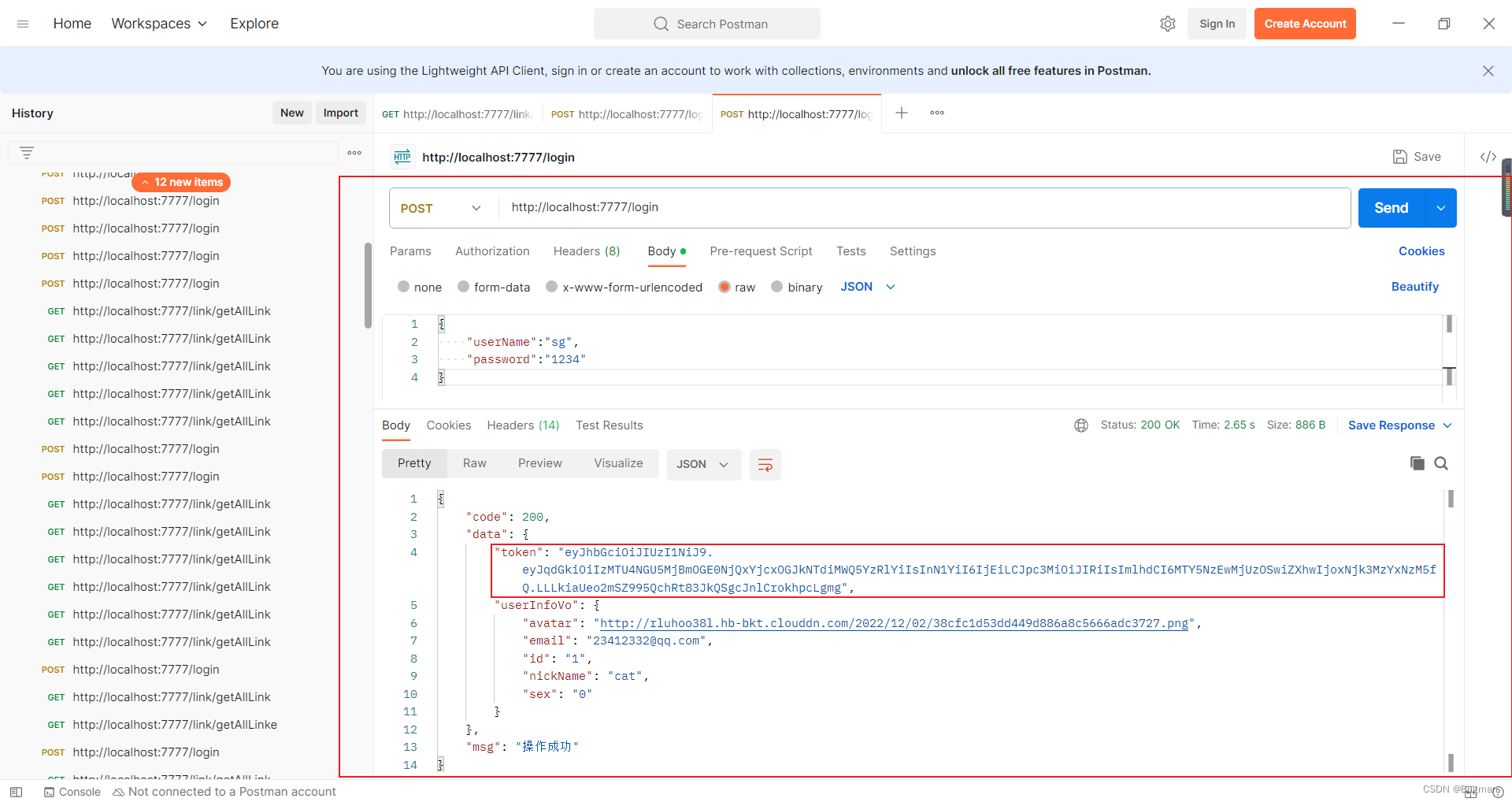
Task: Open the Tests tab
Action: [850, 251]
